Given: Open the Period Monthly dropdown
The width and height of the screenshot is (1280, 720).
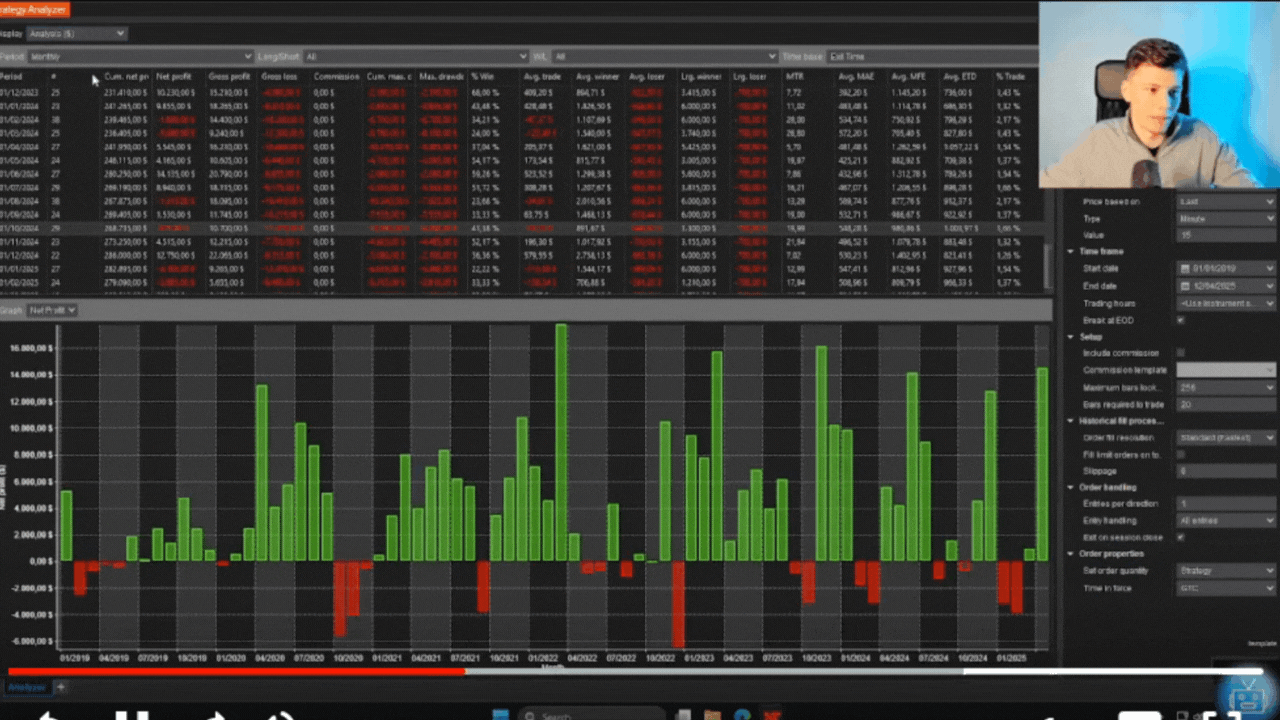Looking at the screenshot, I should [140, 57].
